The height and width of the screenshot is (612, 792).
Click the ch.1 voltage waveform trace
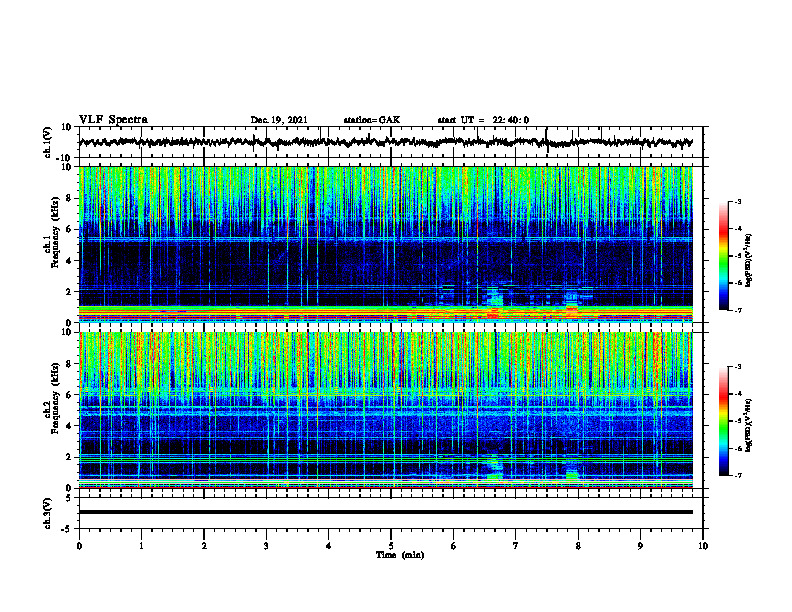[385, 142]
